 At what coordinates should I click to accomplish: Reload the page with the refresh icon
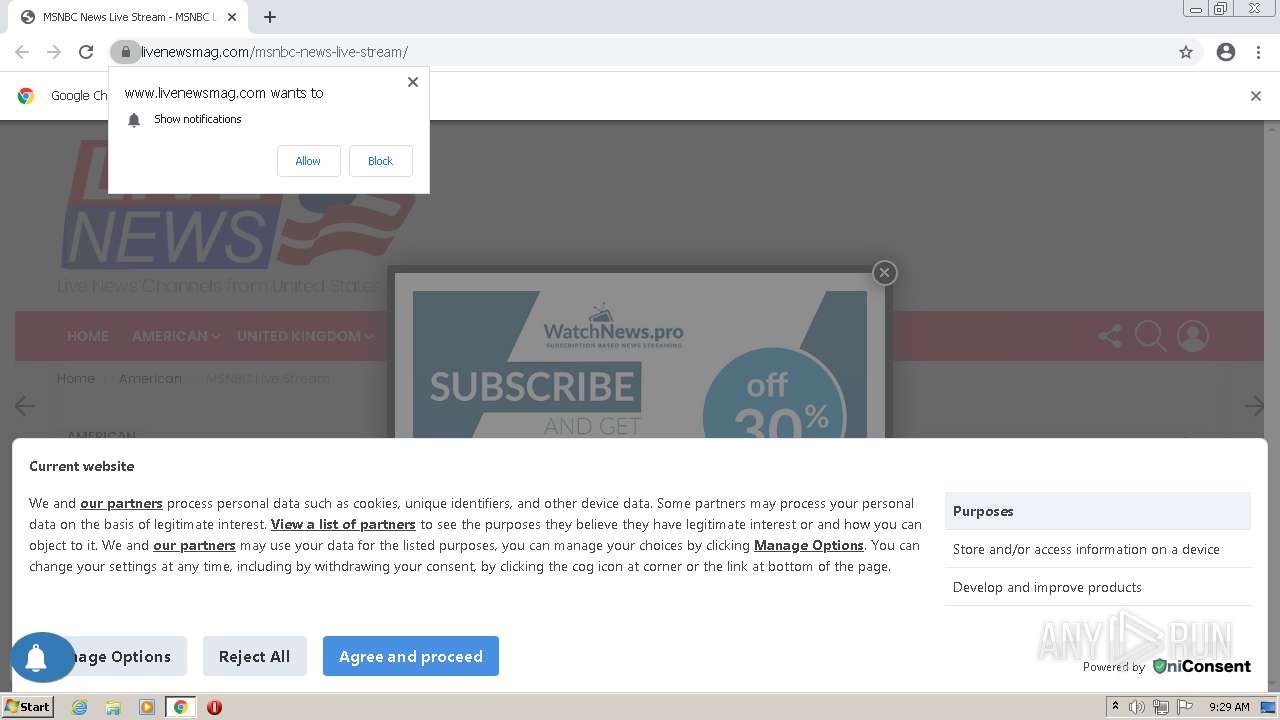pyautogui.click(x=86, y=52)
